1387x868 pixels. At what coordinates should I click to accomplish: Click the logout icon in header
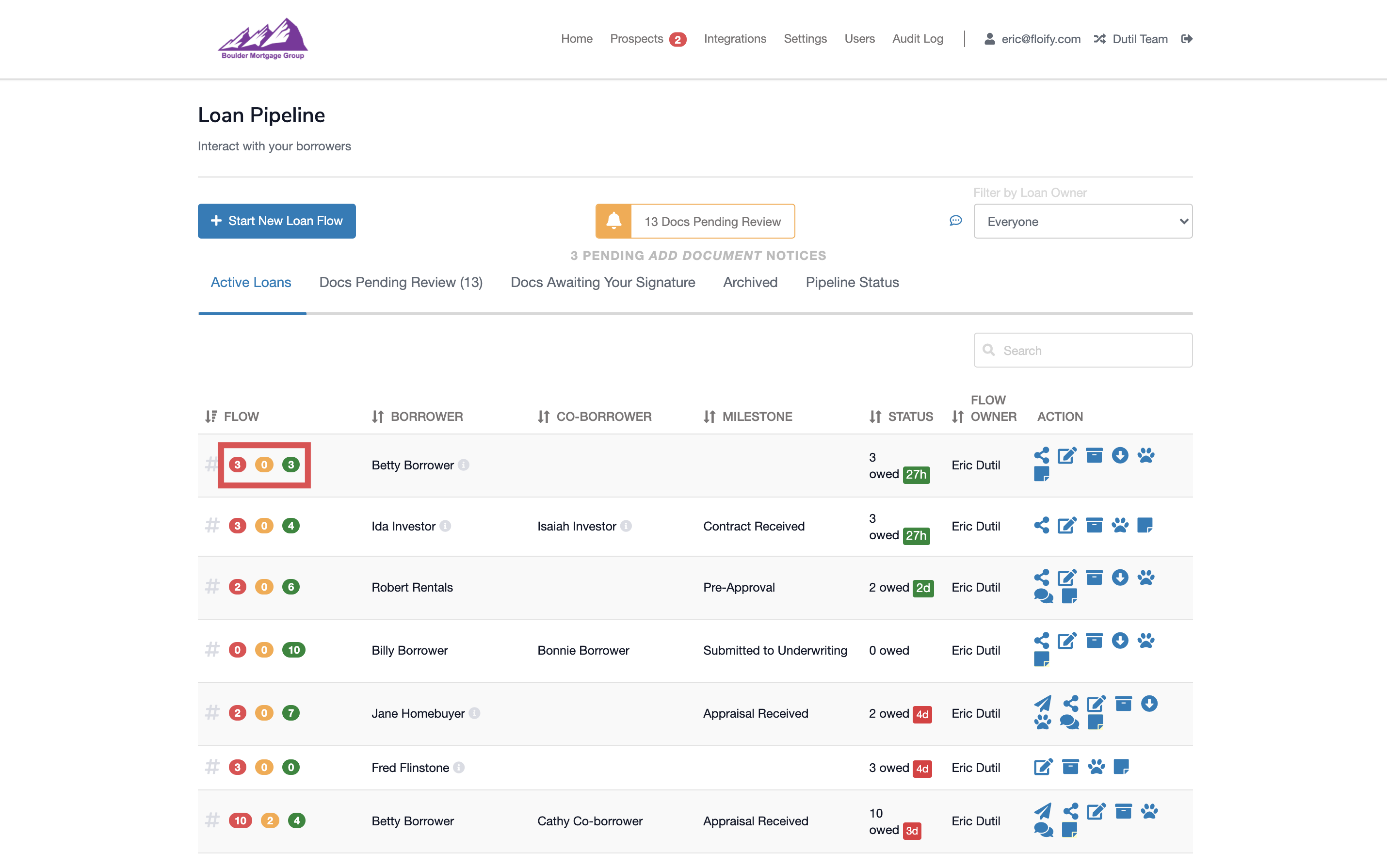[1187, 38]
